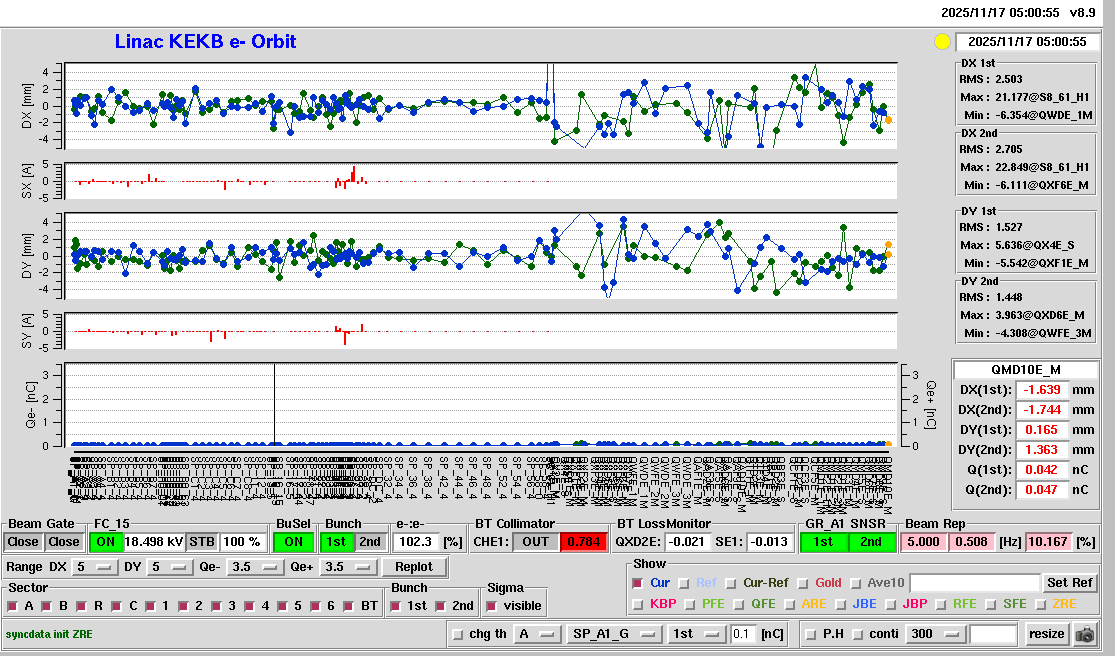Image resolution: width=1115 pixels, height=656 pixels.
Task: Toggle the Cur checkbox in Show
Action: coord(637,583)
